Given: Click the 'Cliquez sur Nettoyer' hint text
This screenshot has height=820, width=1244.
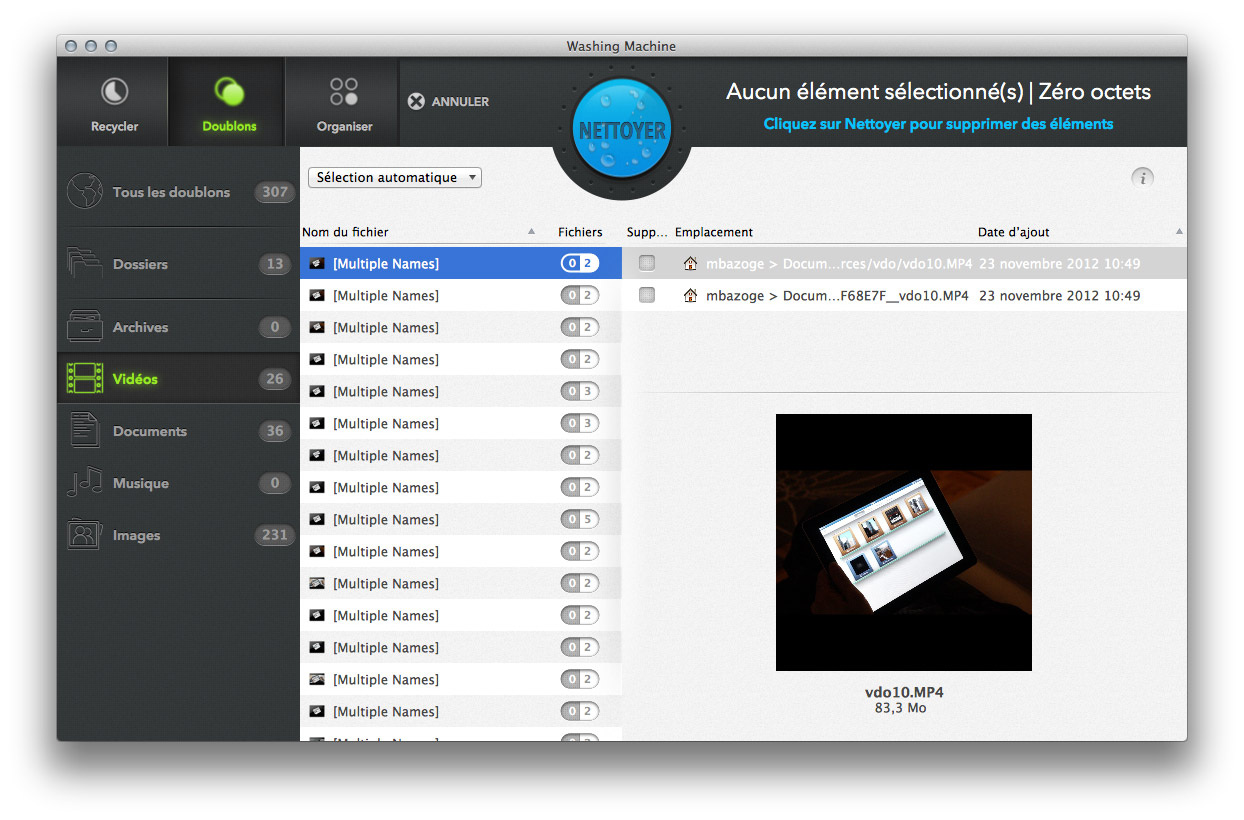Looking at the screenshot, I should [938, 124].
